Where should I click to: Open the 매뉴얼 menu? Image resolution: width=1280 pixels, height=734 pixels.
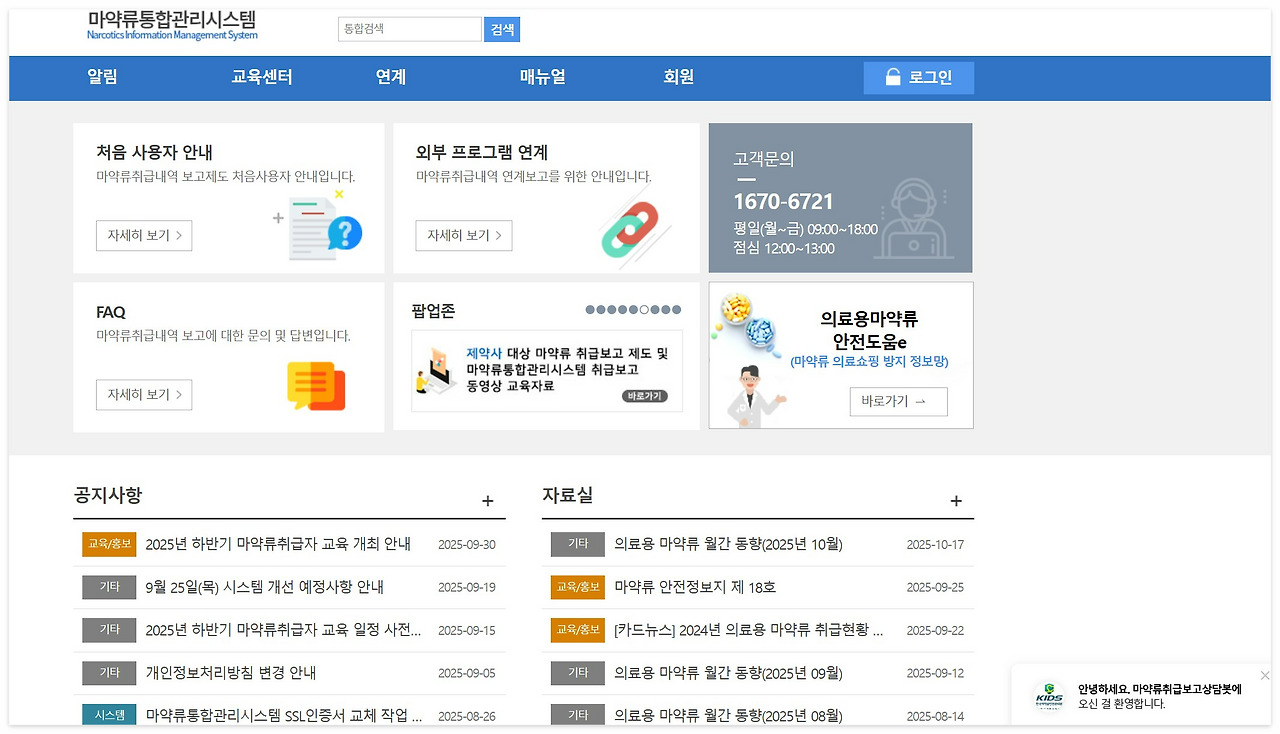tap(543, 77)
